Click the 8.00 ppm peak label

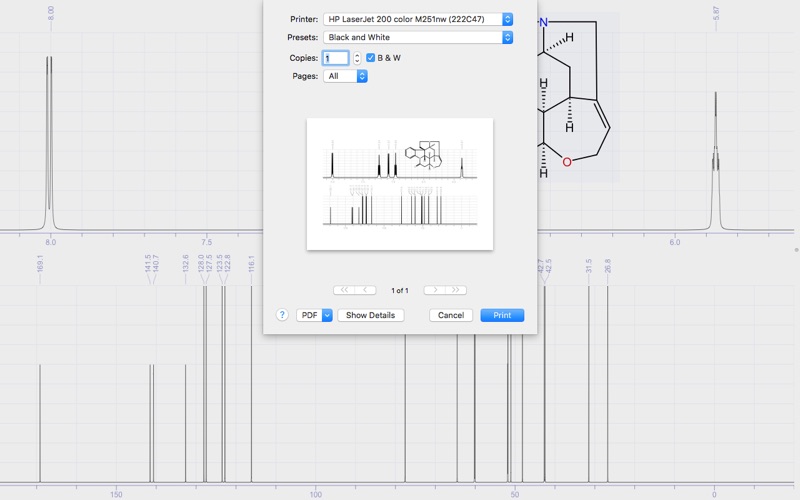pos(51,14)
